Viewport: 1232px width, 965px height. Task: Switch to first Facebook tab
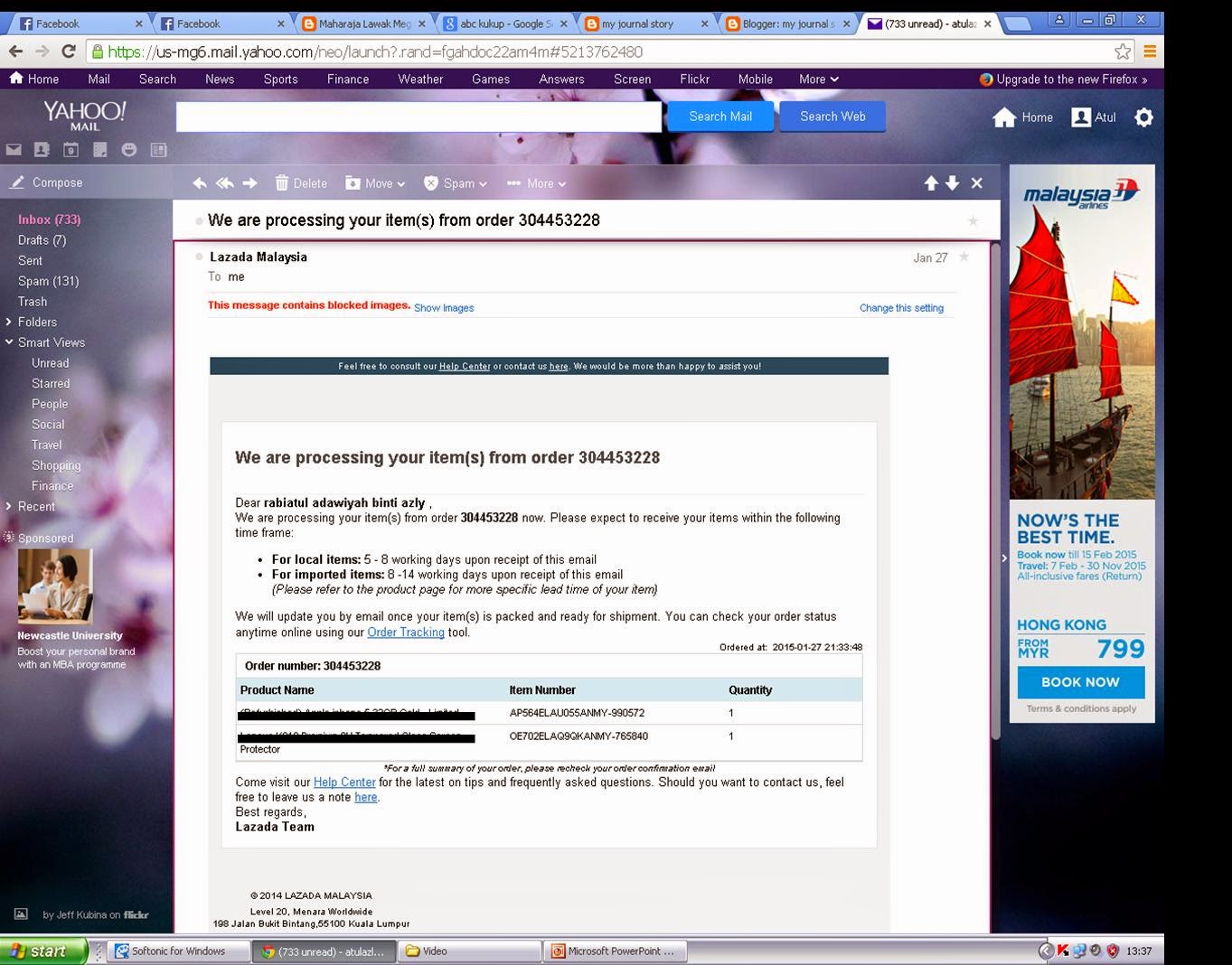click(x=80, y=23)
